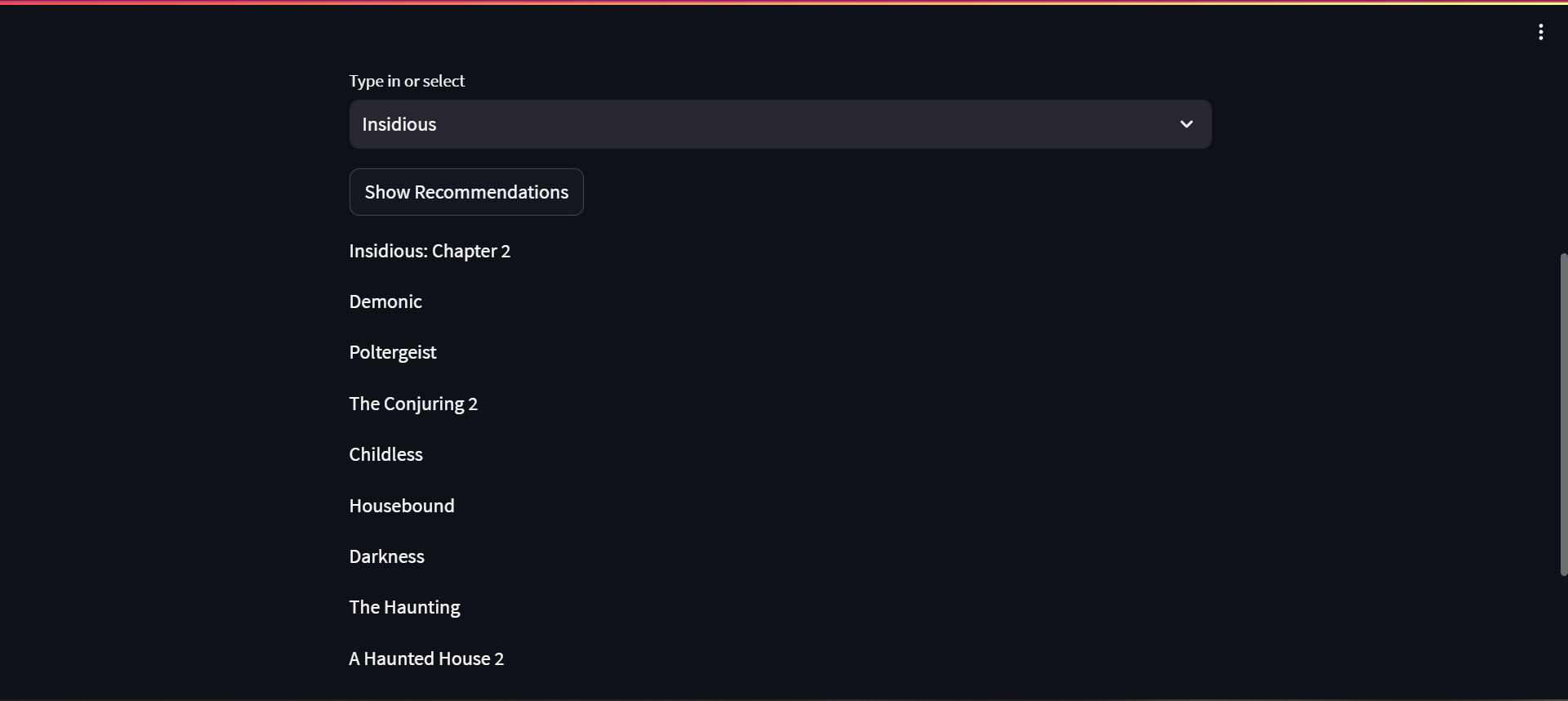The width and height of the screenshot is (1568, 701).
Task: Click the Show Recommendations button
Action: pyautogui.click(x=466, y=192)
